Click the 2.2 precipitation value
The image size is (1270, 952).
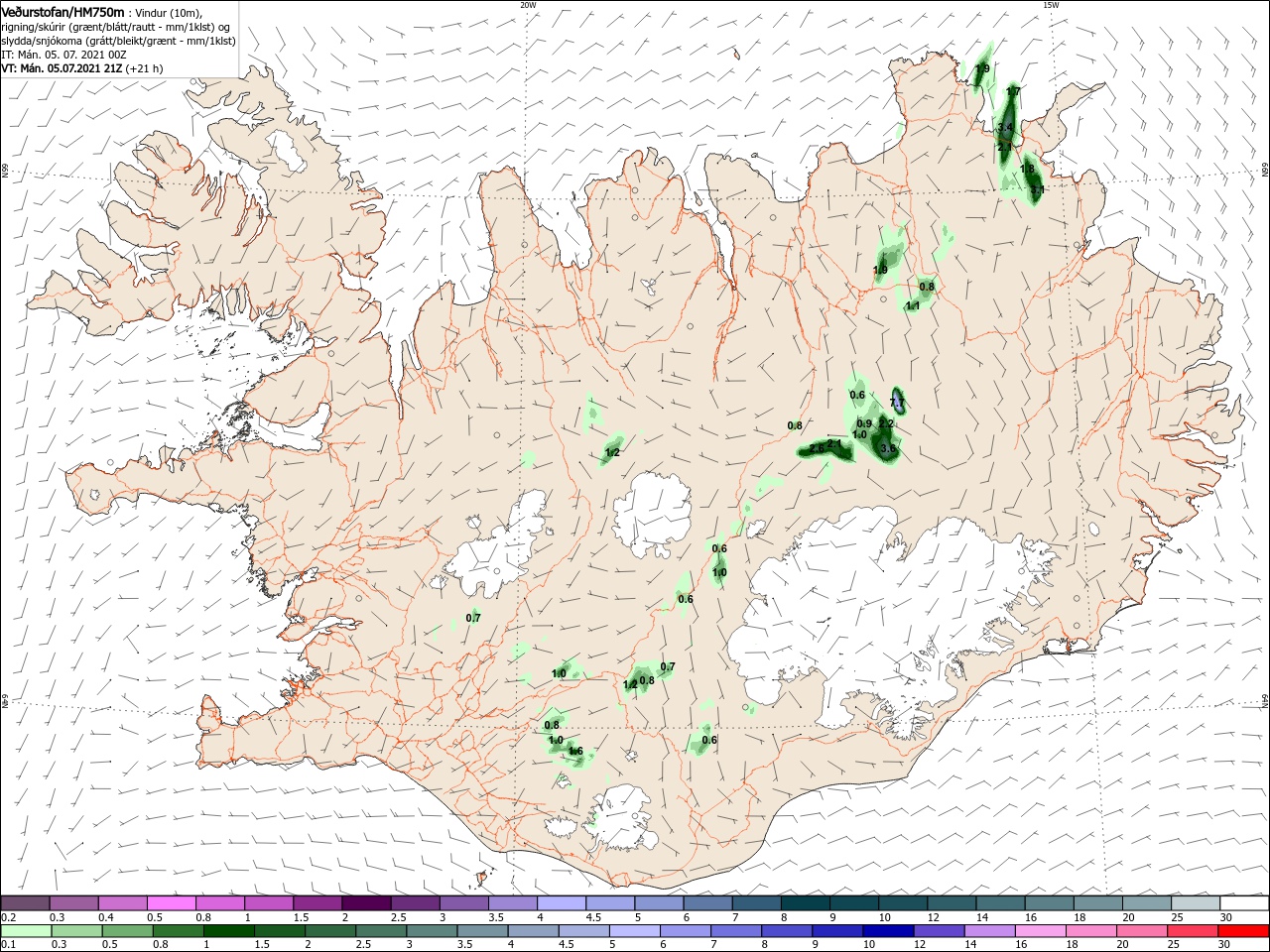(x=886, y=424)
